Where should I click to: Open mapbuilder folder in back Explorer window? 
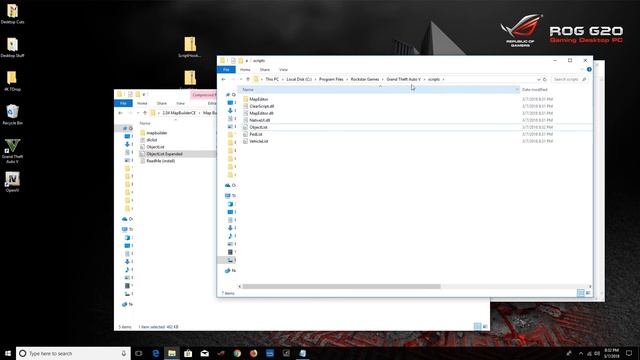(157, 133)
